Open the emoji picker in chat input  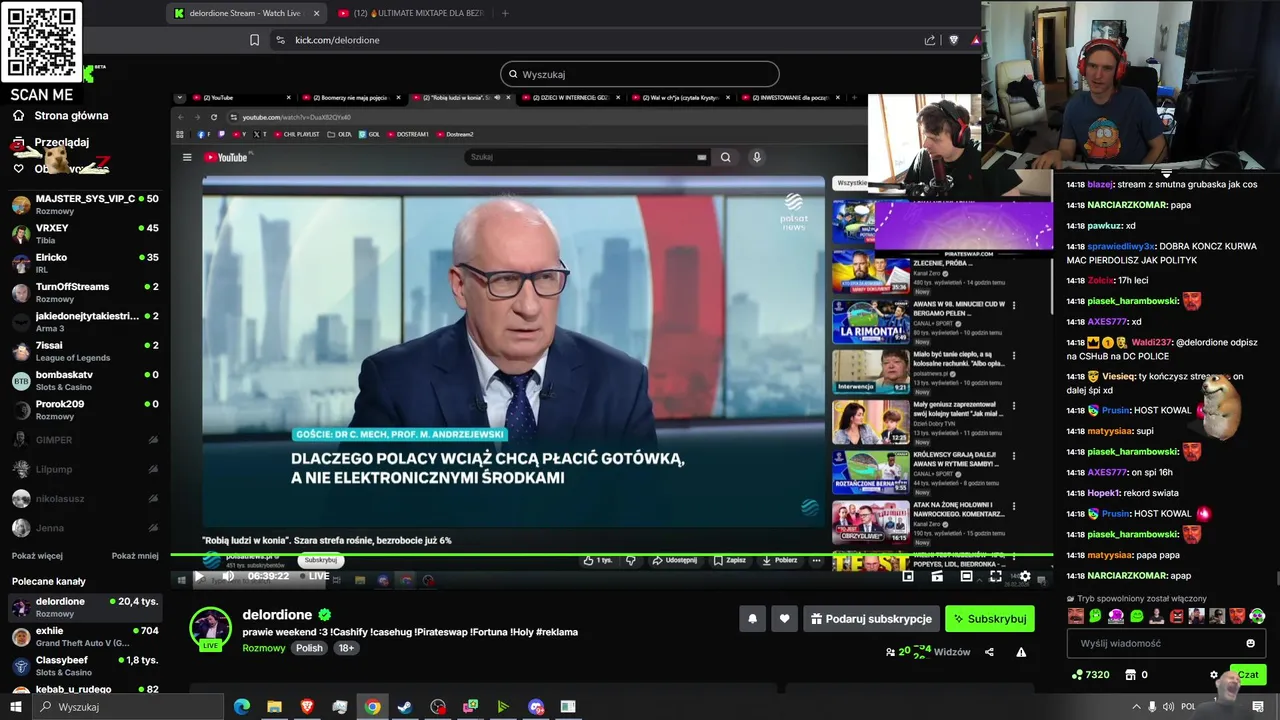[1250, 643]
